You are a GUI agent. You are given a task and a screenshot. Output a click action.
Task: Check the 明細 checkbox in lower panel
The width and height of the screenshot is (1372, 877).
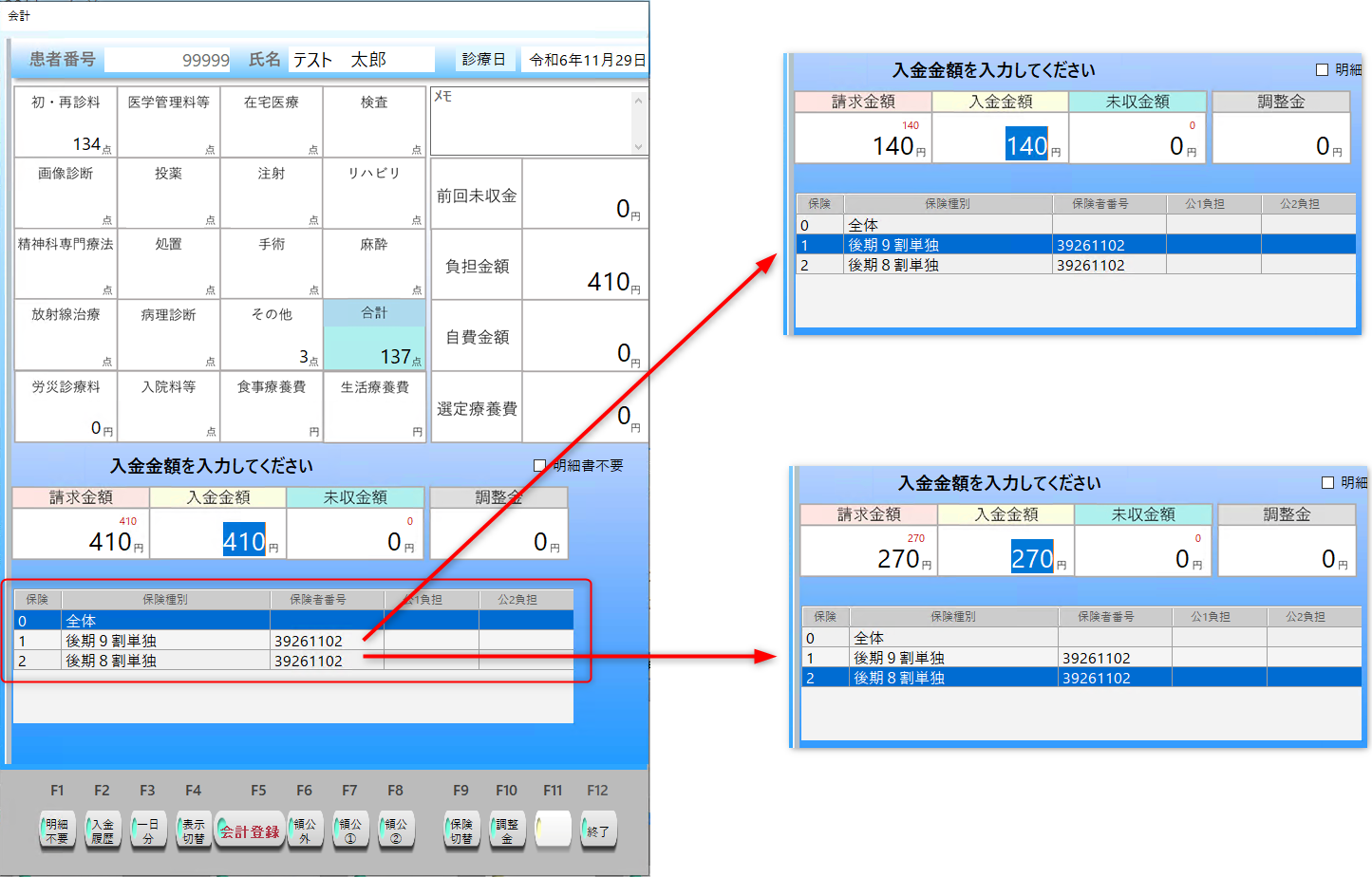coord(1329,482)
